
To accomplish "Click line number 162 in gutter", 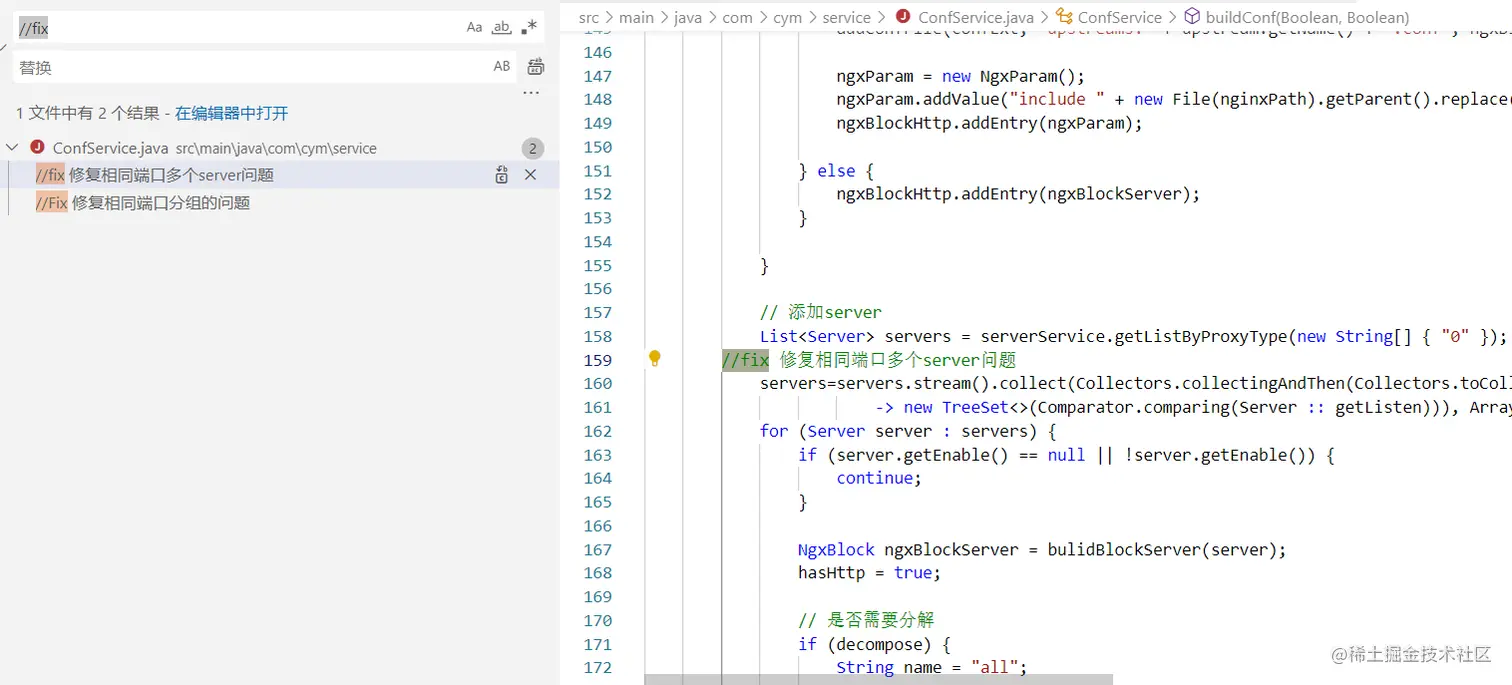I will [x=598, y=431].
